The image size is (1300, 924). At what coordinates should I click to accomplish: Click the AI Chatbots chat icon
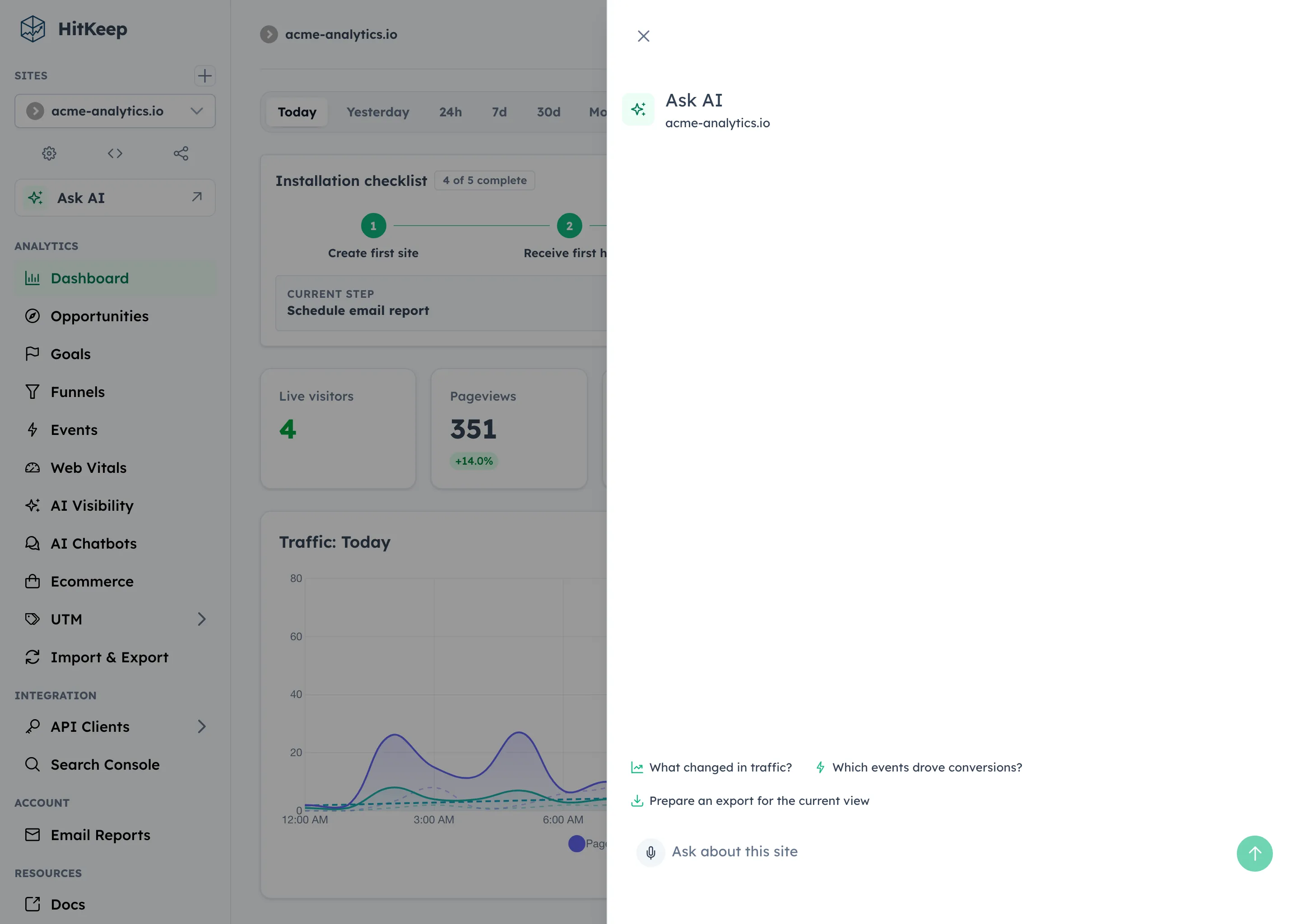[32, 543]
